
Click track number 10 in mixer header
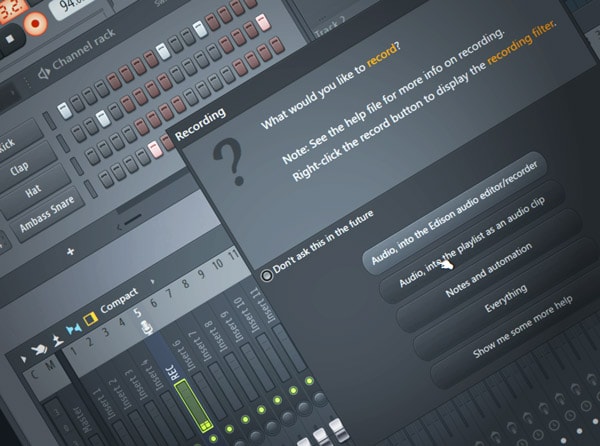click(x=217, y=264)
